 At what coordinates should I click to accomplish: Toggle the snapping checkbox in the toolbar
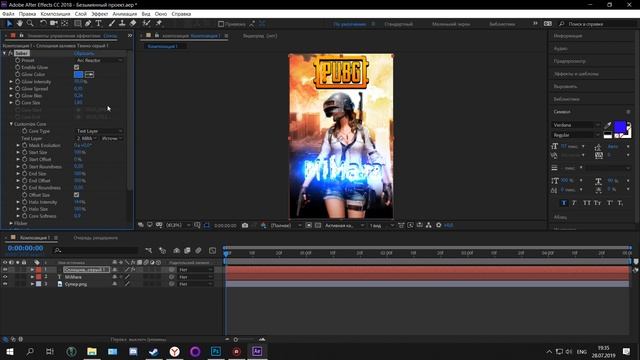[x=221, y=24]
